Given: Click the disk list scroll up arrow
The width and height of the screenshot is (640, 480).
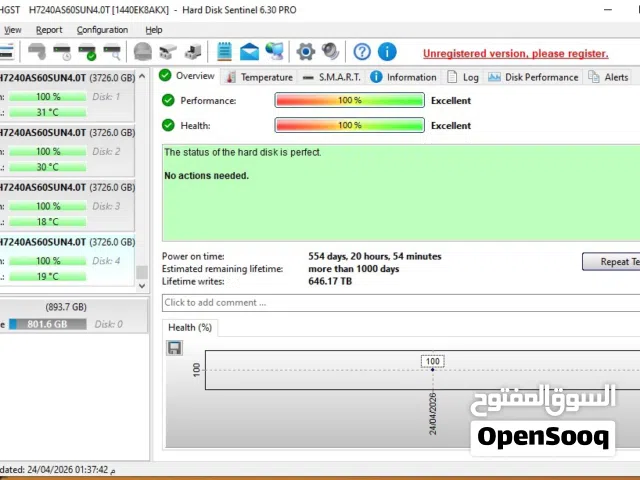Looking at the screenshot, I should point(142,76).
